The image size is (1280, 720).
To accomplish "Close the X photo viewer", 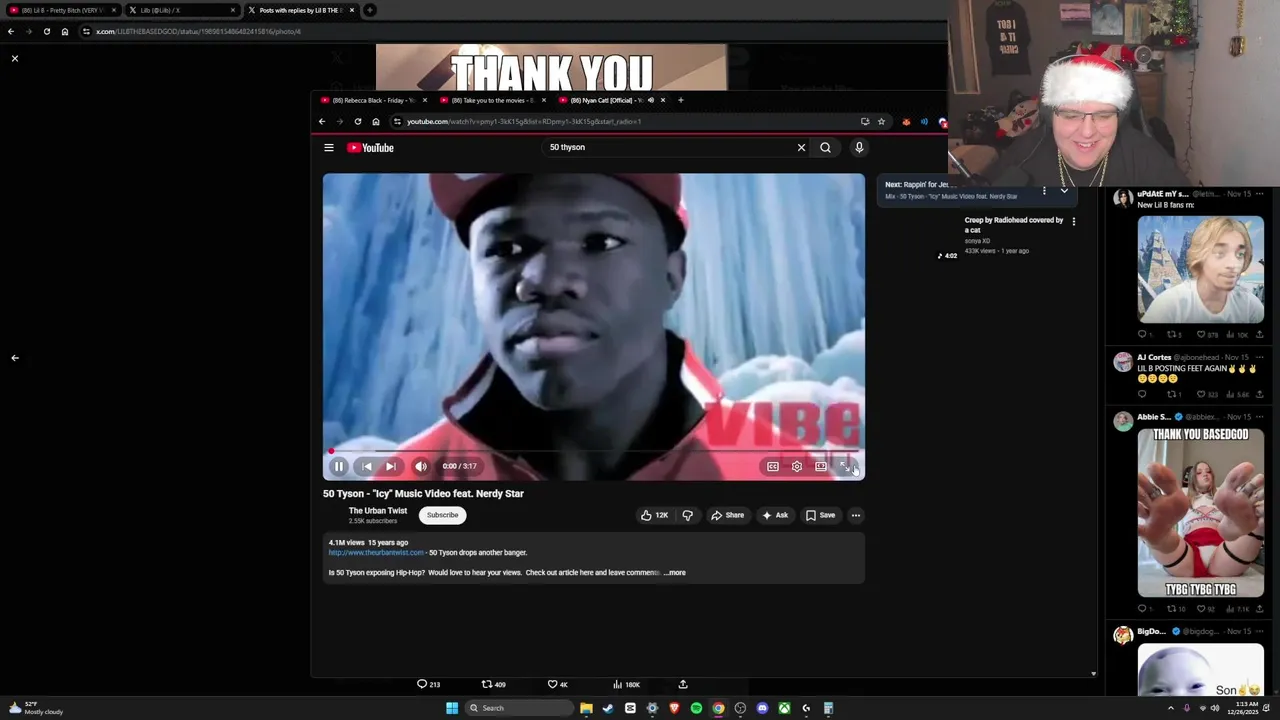I will click(x=15, y=59).
